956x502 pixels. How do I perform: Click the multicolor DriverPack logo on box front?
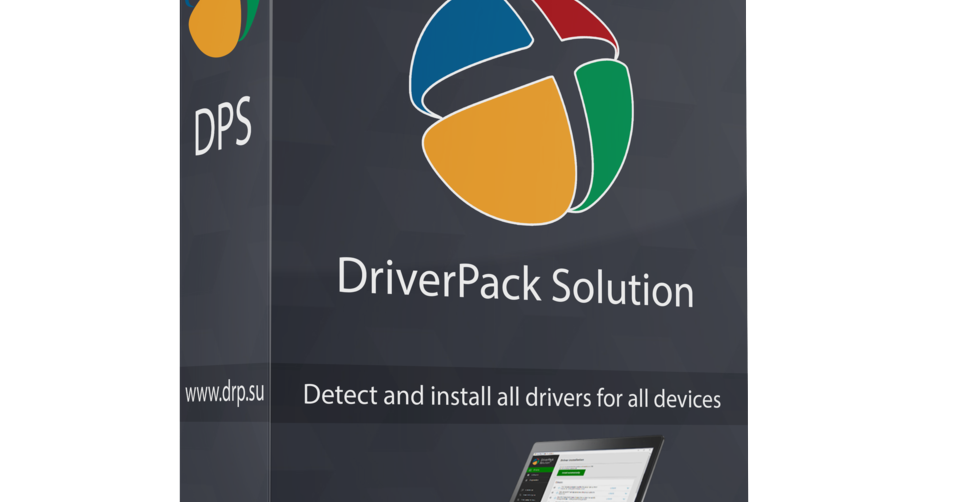tap(521, 112)
